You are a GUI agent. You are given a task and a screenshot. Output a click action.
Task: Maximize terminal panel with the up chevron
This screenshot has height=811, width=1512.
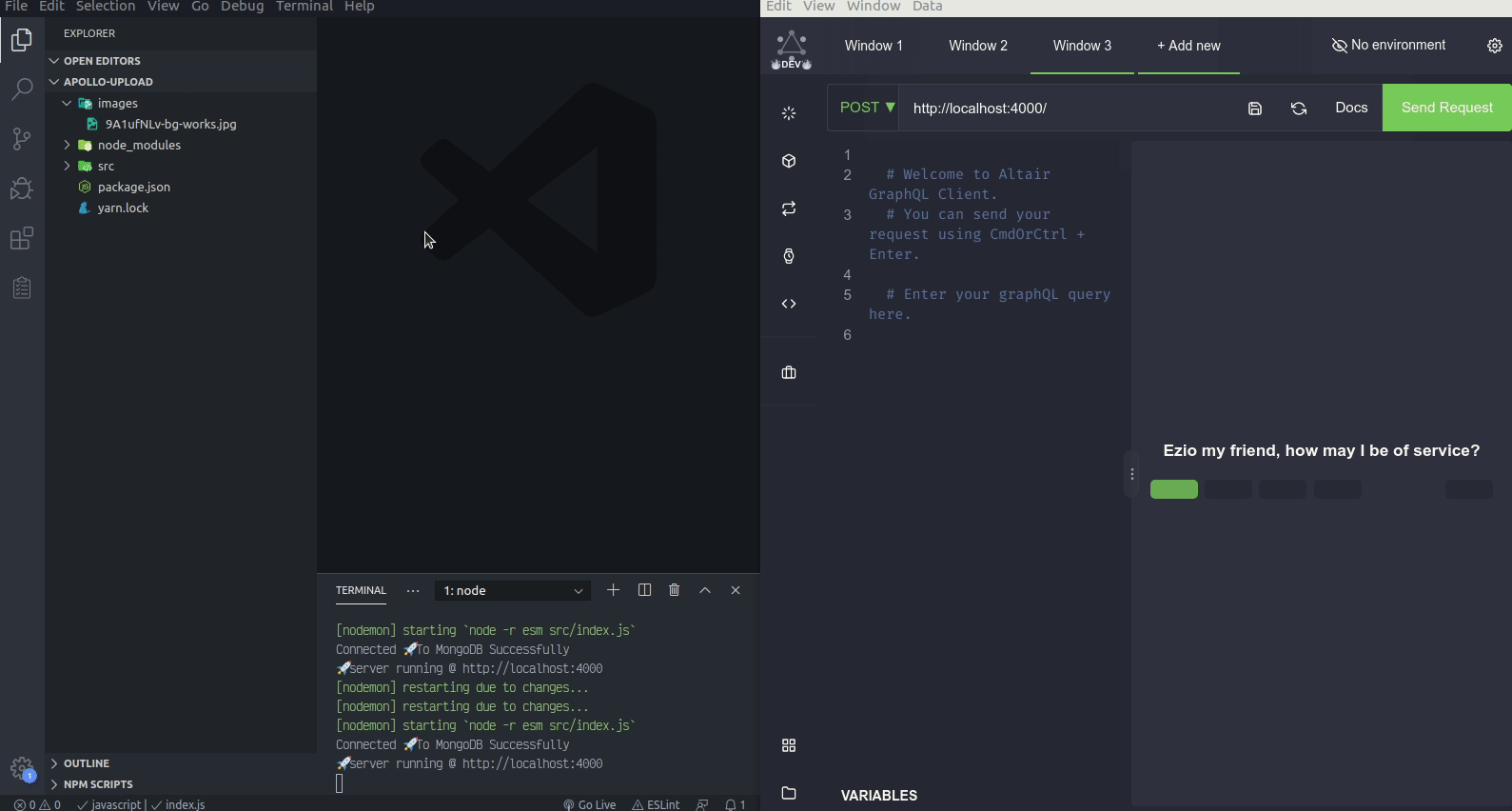[x=705, y=590]
